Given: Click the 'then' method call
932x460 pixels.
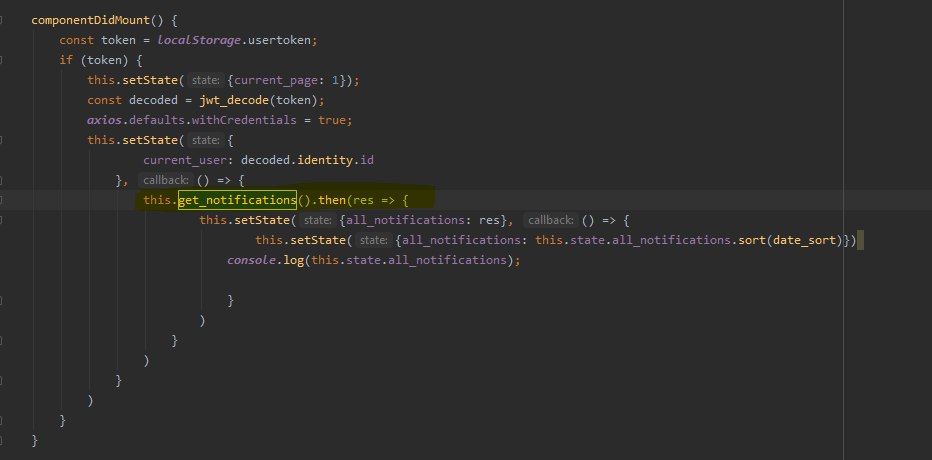Looking at the screenshot, I should (x=332, y=200).
